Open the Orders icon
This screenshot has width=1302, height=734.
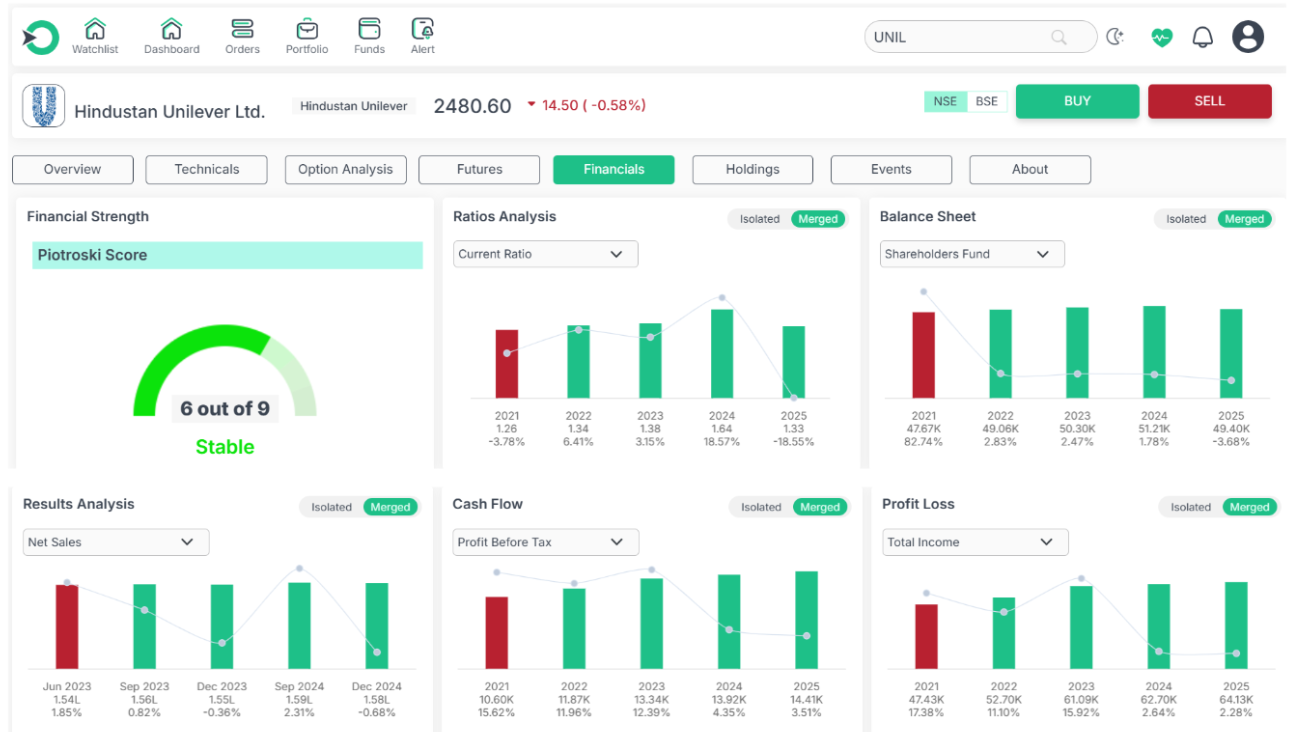click(x=242, y=29)
